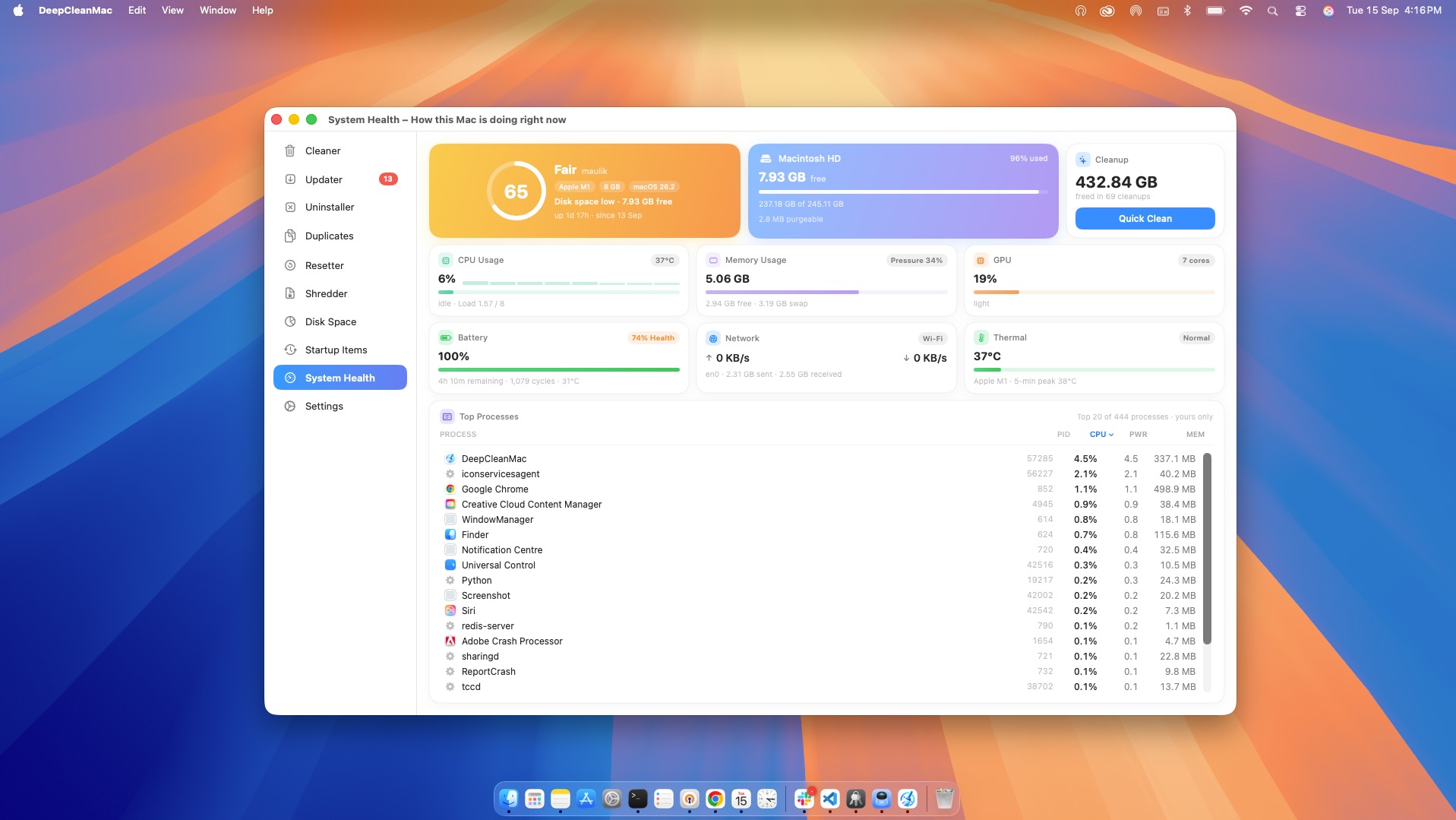Click the Spotlight search menu bar icon
The image size is (1456, 820).
pos(1272,11)
